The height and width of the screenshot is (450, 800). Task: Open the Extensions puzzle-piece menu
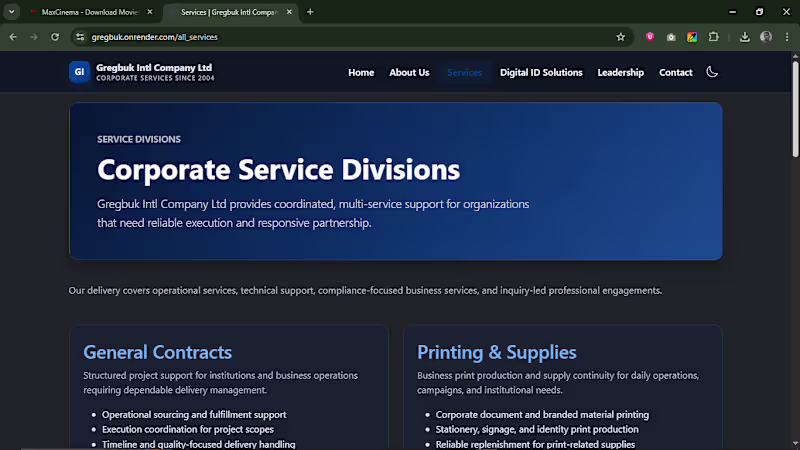coord(714,37)
